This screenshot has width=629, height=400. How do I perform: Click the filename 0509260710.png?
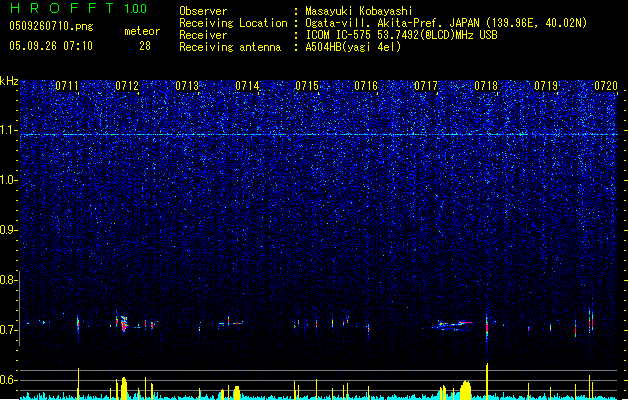pyautogui.click(x=51, y=26)
